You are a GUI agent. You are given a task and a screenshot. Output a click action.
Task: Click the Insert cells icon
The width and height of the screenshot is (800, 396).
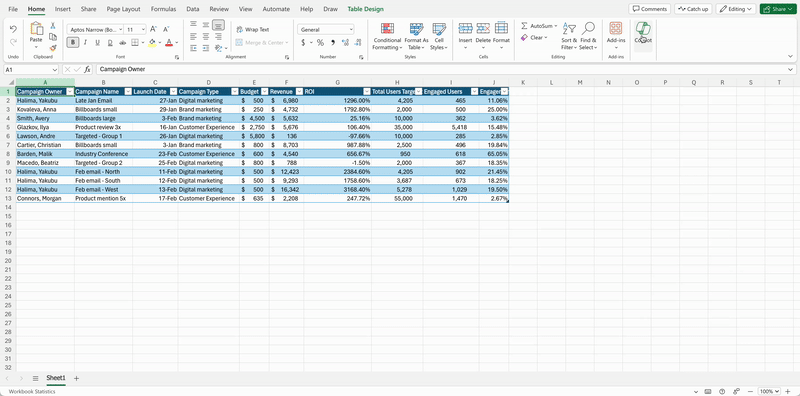465,29
